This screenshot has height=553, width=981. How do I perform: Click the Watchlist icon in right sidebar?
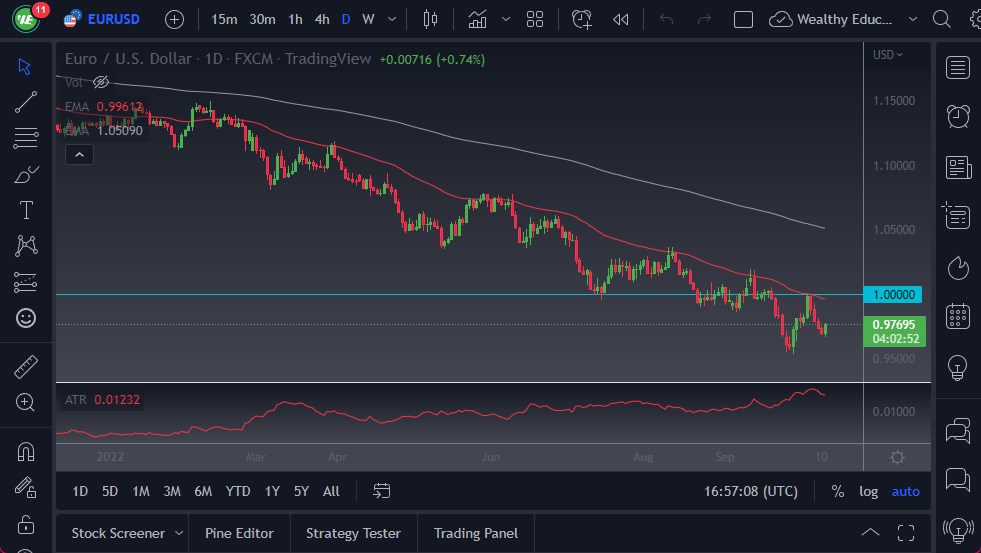tap(958, 67)
